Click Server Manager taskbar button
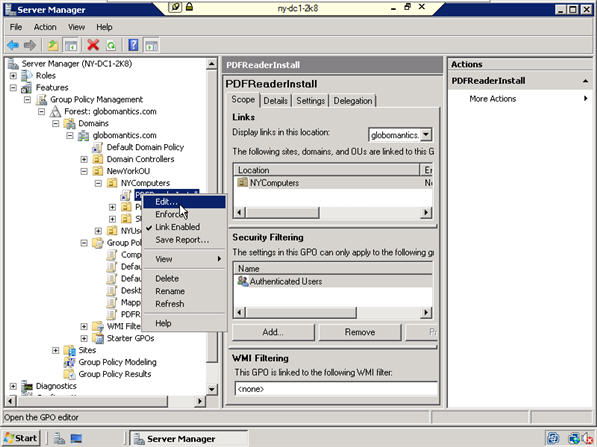This screenshot has height=447, width=597. (x=188, y=439)
